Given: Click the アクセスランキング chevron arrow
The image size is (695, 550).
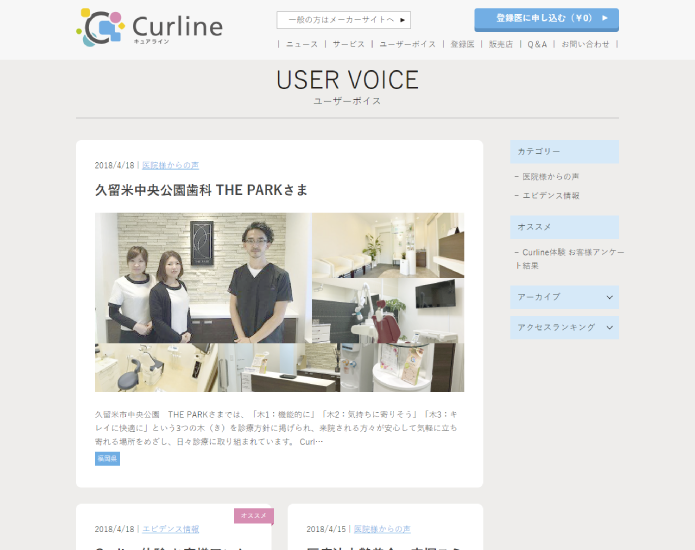Looking at the screenshot, I should coord(609,328).
